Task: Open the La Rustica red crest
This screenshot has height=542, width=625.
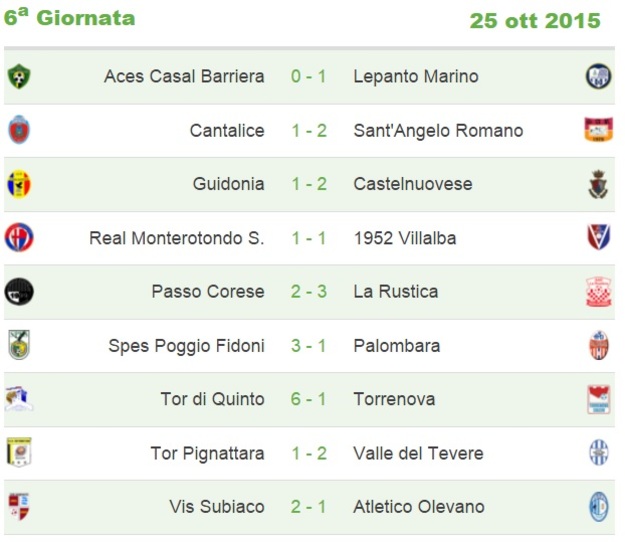Action: pyautogui.click(x=598, y=292)
